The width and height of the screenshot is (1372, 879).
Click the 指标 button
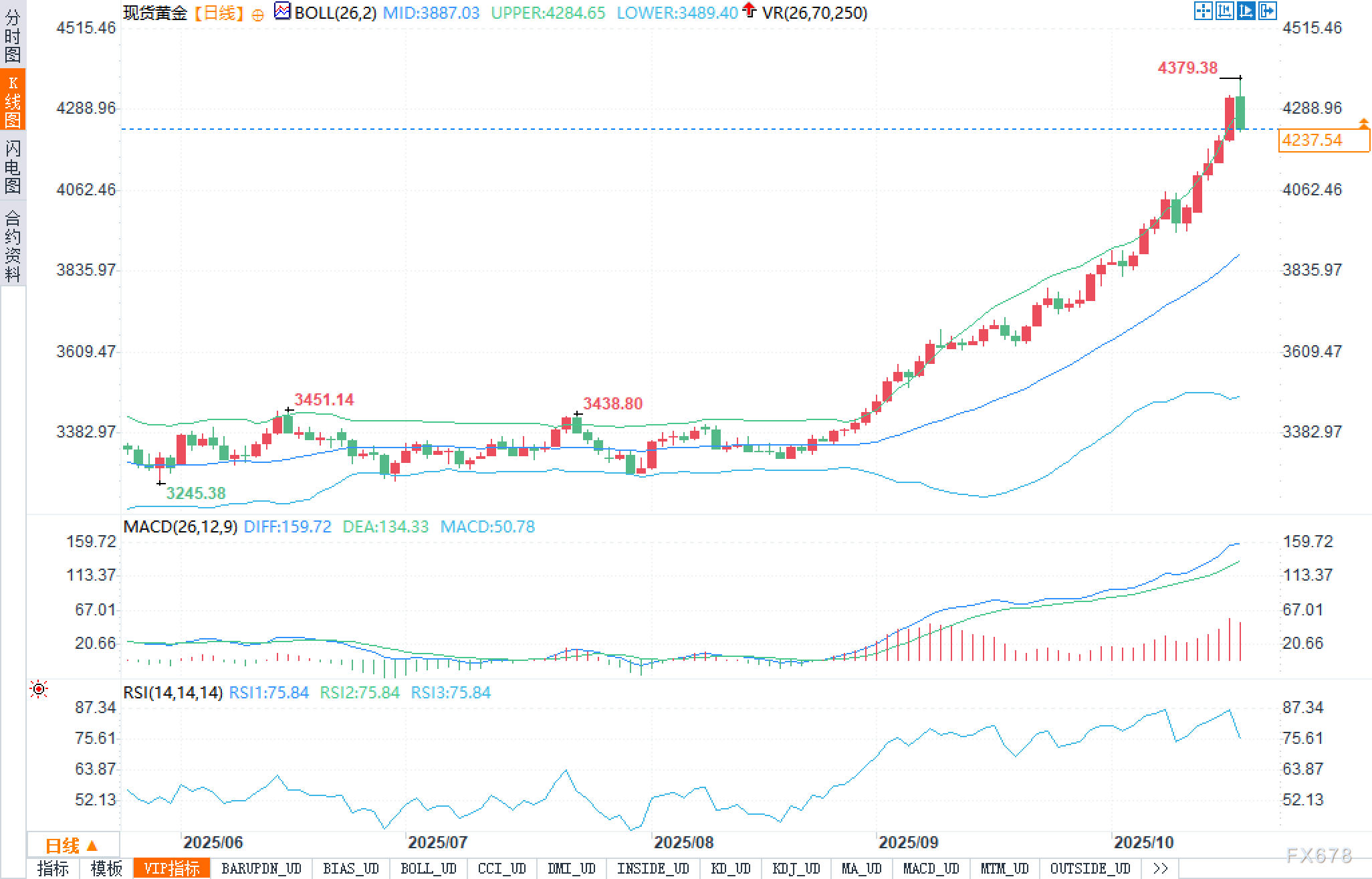pos(53,868)
